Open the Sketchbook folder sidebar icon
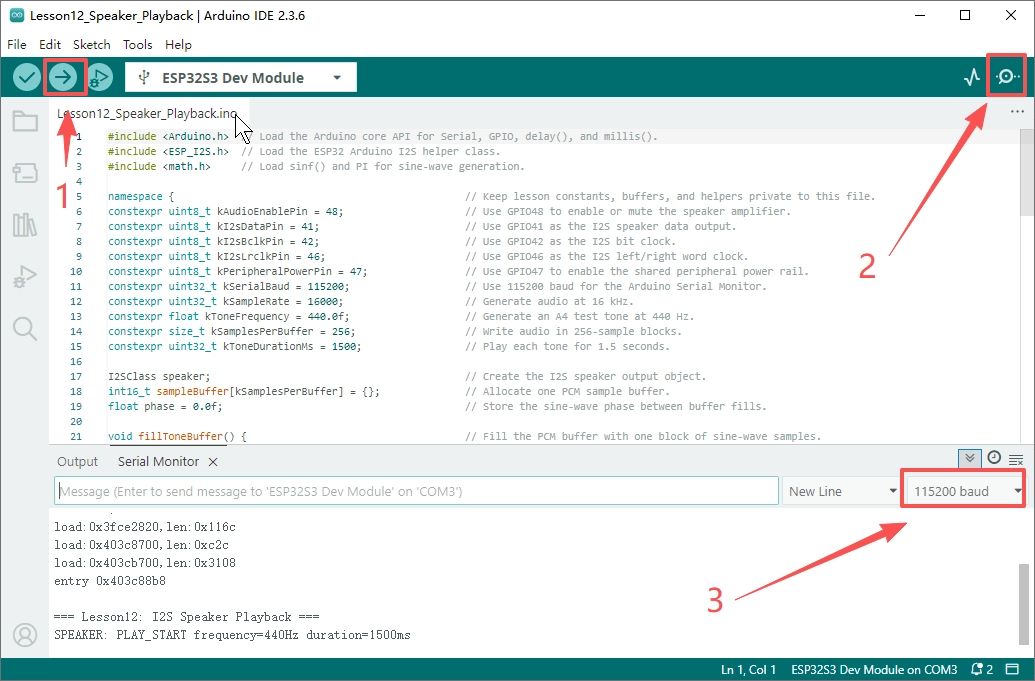Viewport: 1035px width, 681px height. [x=25, y=121]
